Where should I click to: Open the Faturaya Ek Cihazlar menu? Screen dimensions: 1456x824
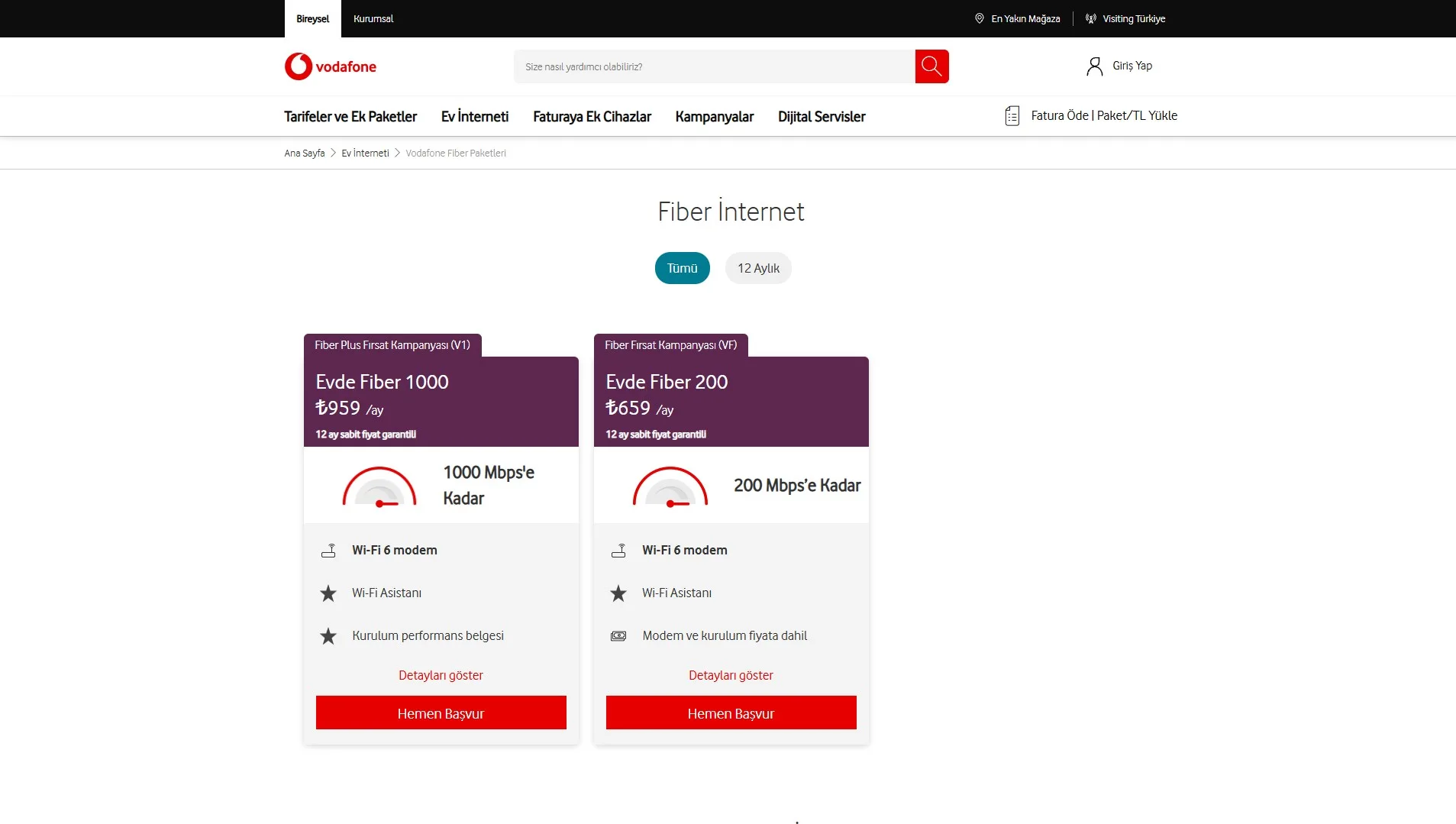coord(592,116)
